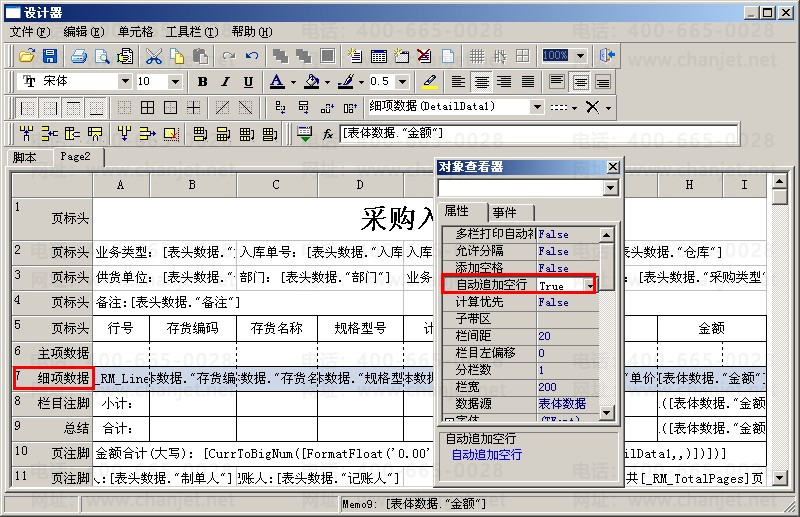800x517 pixels.
Task: Show grid lines icon in toolbar
Action: point(477,56)
